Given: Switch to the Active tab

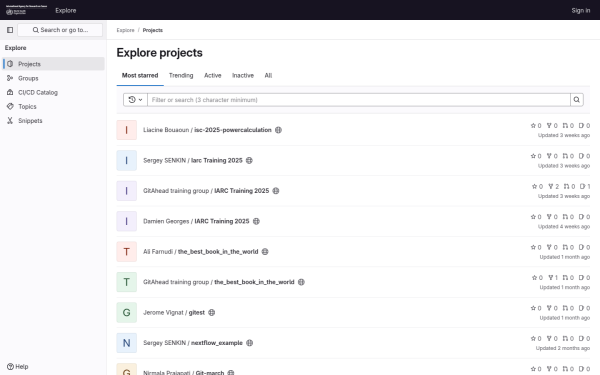Looking at the screenshot, I should [x=213, y=75].
